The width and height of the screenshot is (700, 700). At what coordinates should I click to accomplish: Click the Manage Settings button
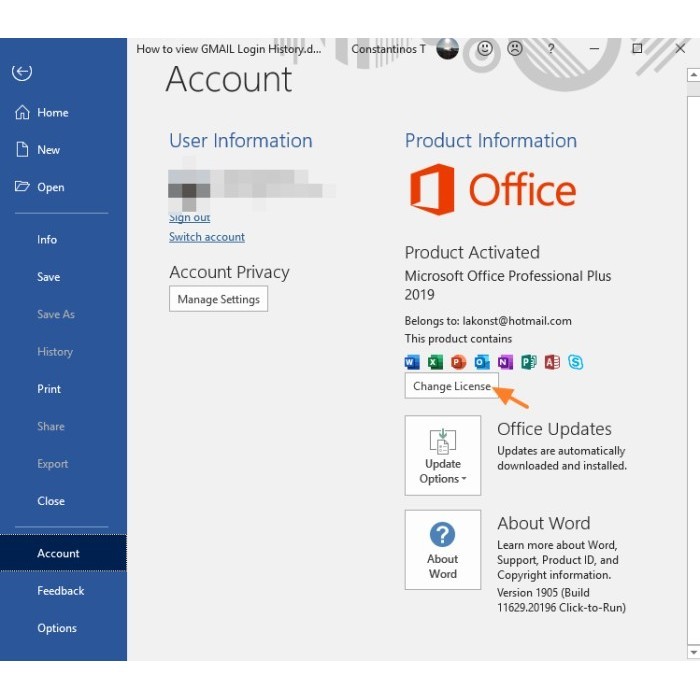click(218, 299)
